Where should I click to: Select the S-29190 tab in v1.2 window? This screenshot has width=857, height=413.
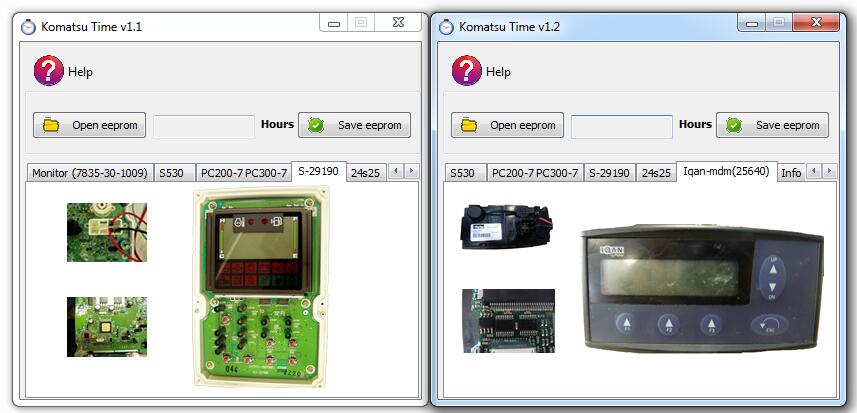tap(609, 173)
